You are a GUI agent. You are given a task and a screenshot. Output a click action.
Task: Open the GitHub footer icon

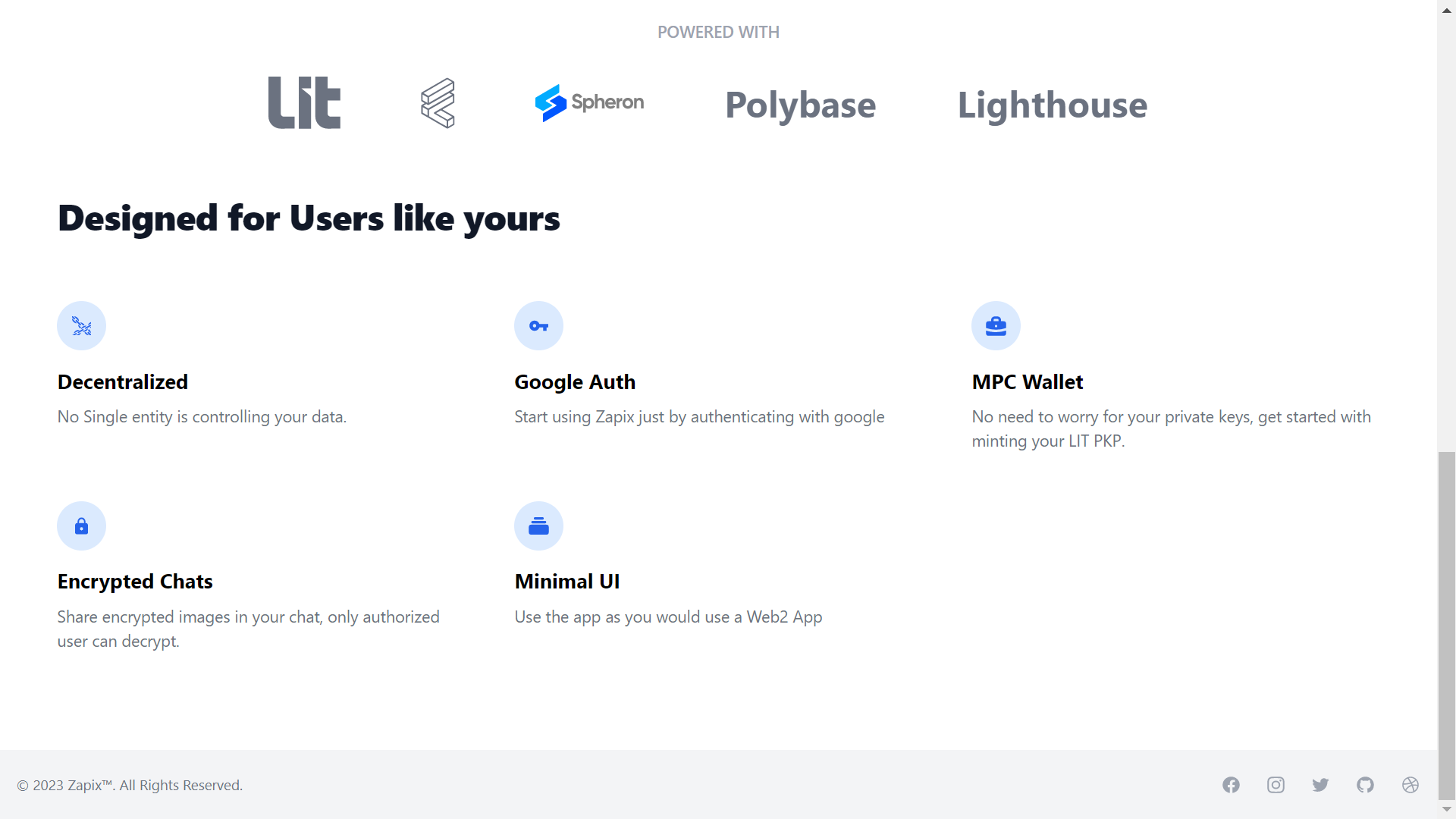point(1365,785)
